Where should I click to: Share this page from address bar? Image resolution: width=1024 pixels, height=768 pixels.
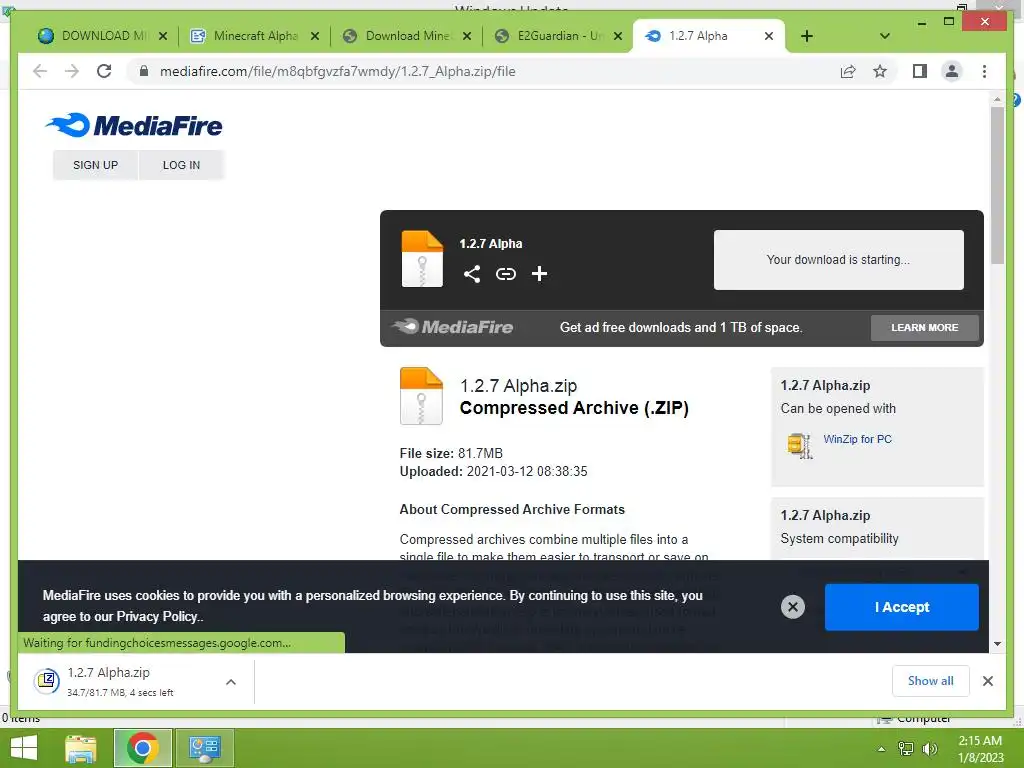(848, 71)
